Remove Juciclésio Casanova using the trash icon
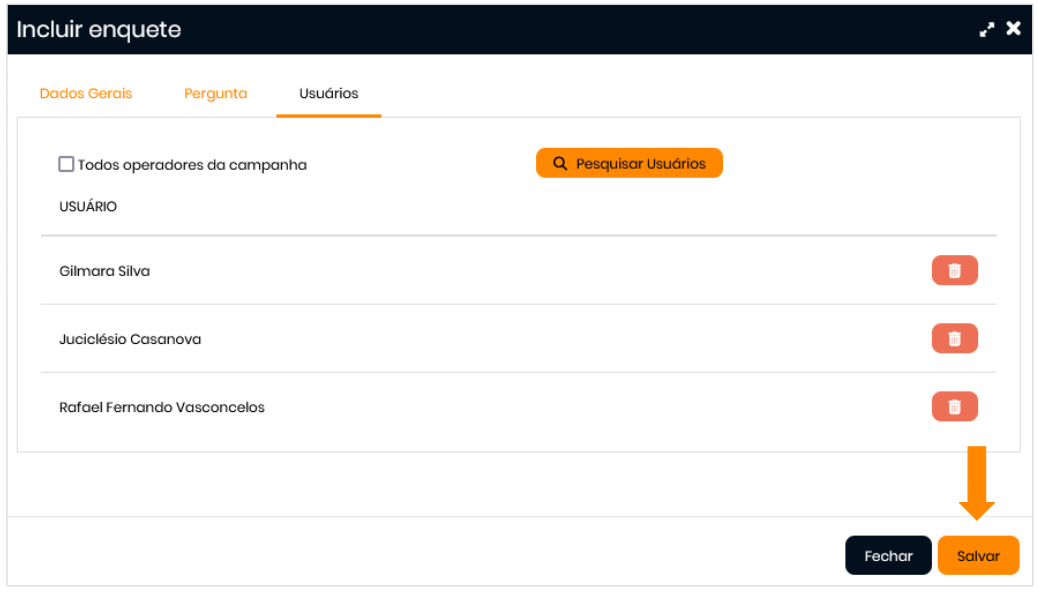The image size is (1038, 593). pos(954,339)
